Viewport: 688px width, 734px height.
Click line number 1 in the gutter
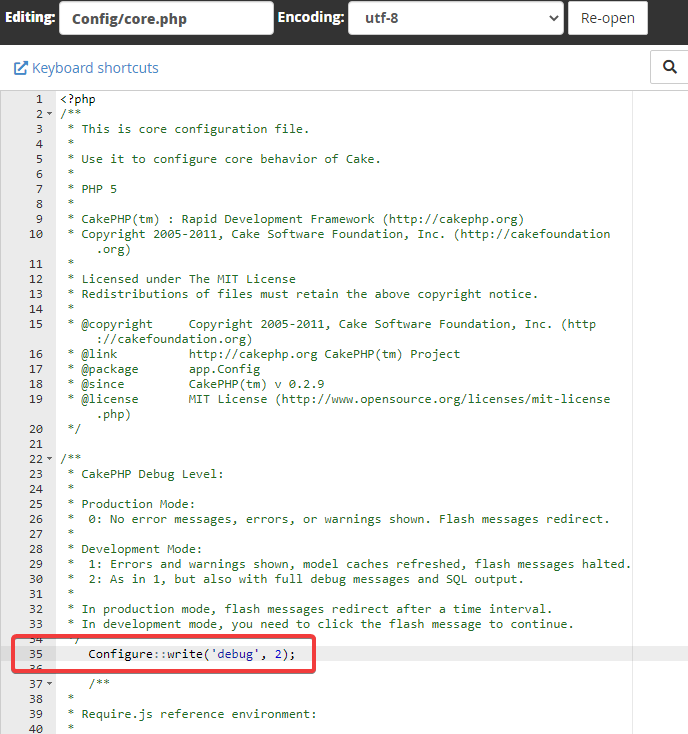tap(39, 99)
